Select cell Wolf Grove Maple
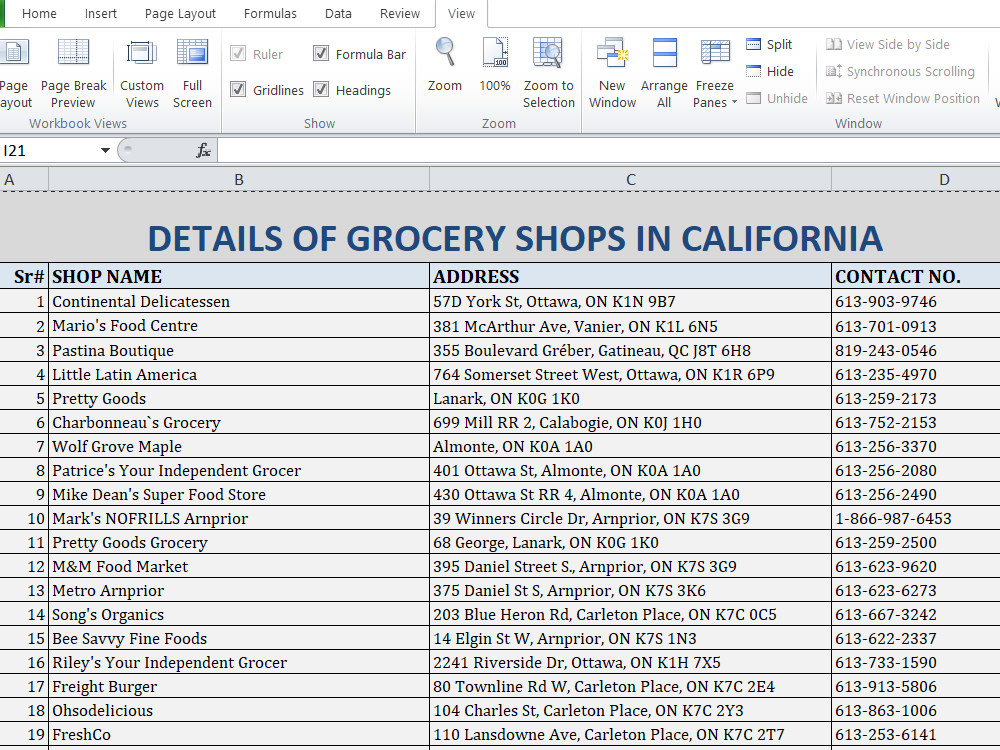Viewport: 1000px width, 750px height. coord(239,446)
